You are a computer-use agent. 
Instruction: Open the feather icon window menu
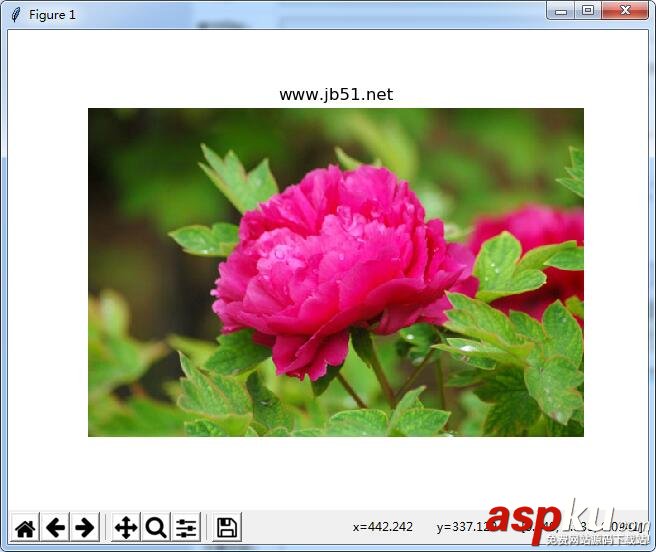tap(16, 15)
